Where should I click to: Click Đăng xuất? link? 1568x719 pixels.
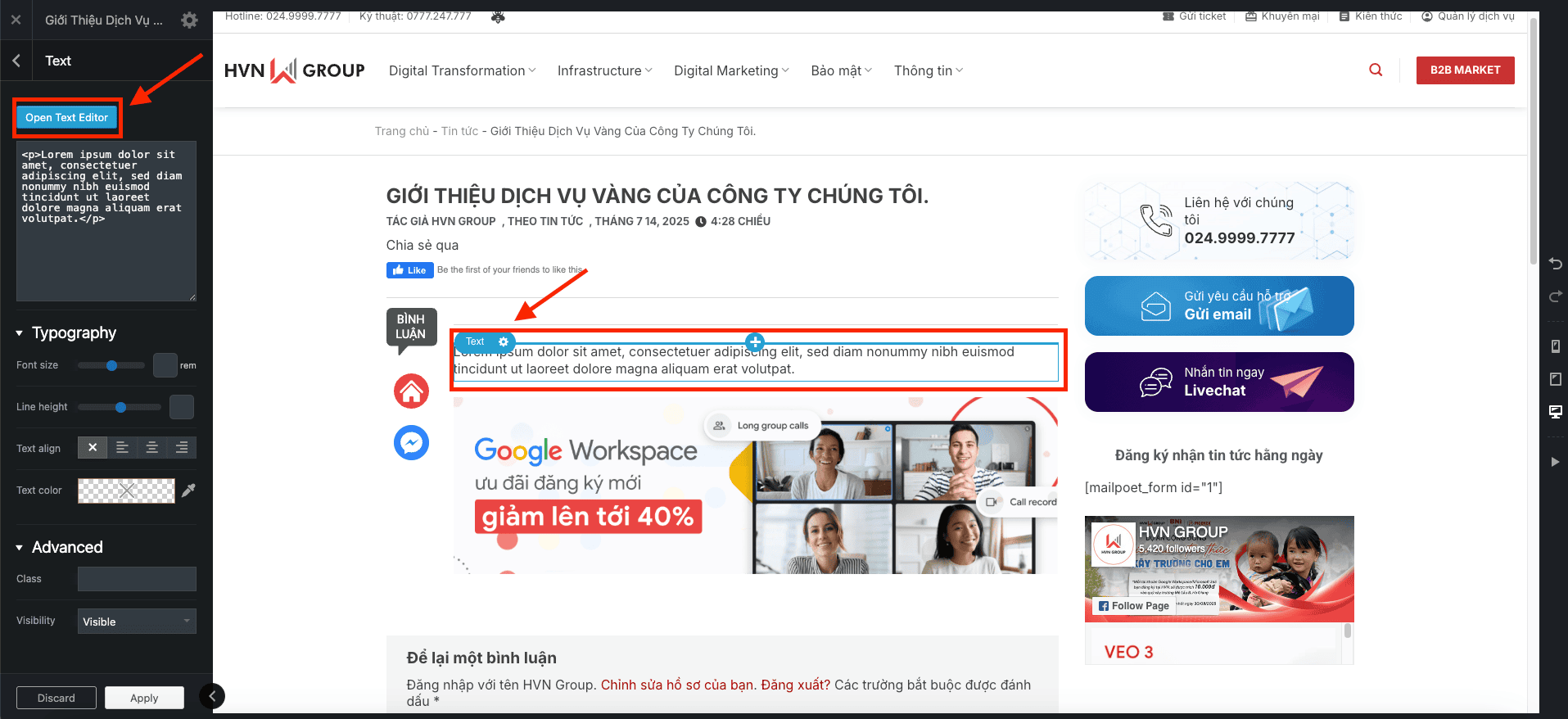click(x=795, y=685)
